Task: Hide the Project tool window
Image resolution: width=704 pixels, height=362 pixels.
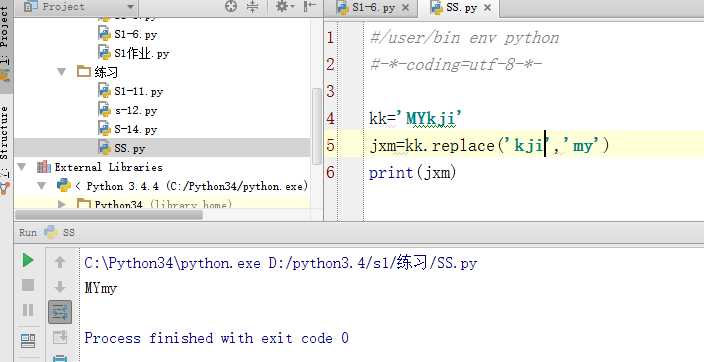Action: (x=310, y=6)
